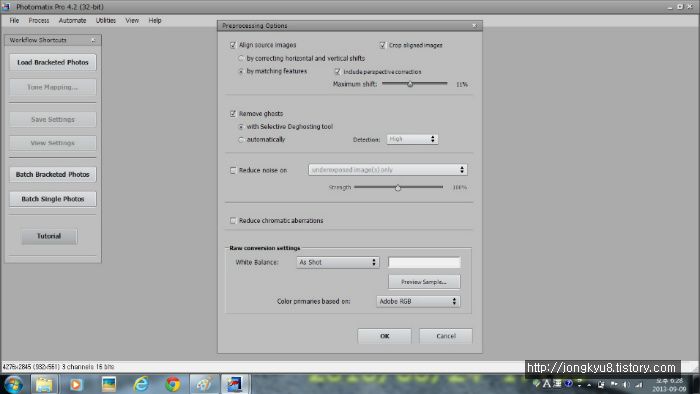The width and height of the screenshot is (700, 394).
Task: Select by matching features radio option
Action: [x=241, y=71]
